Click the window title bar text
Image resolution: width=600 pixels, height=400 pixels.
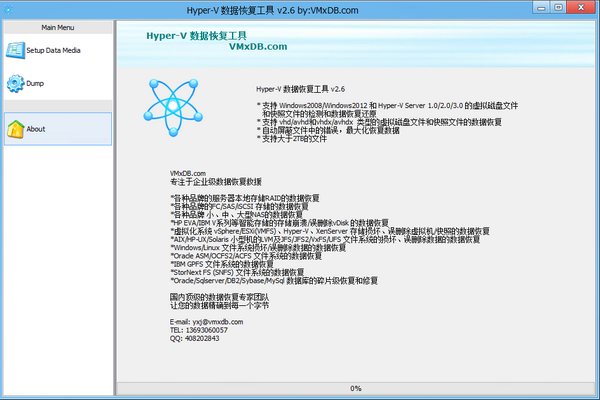coord(272,10)
